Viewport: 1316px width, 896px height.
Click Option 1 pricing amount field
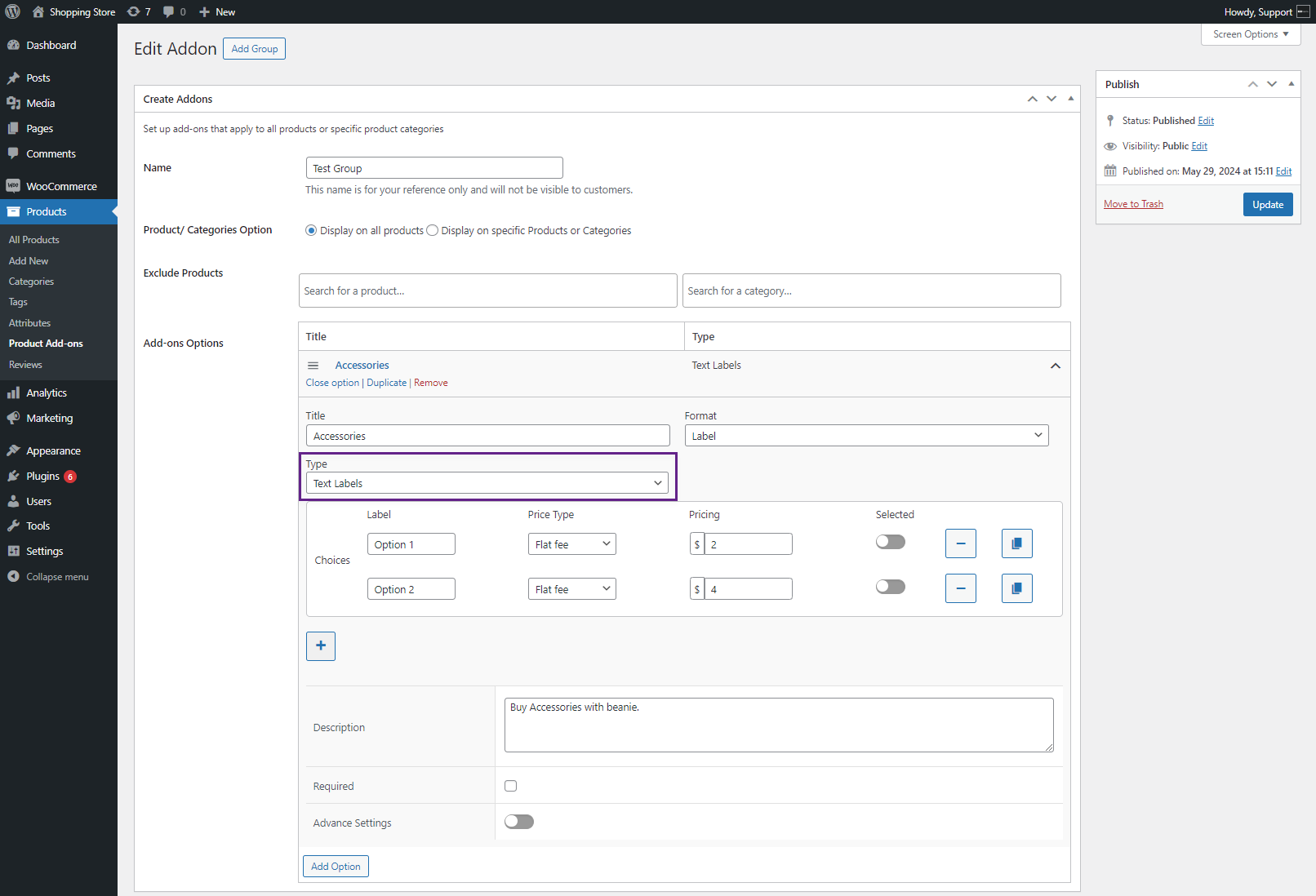click(748, 544)
